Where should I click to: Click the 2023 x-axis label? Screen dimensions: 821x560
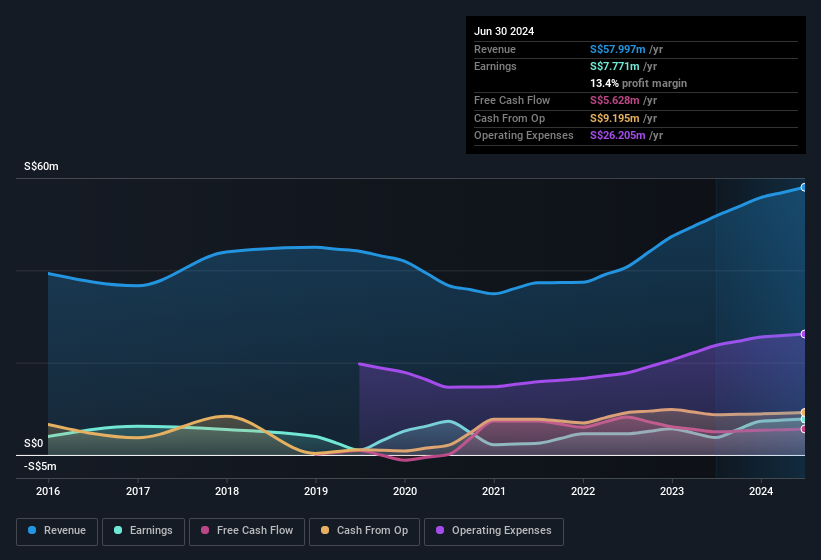672,491
